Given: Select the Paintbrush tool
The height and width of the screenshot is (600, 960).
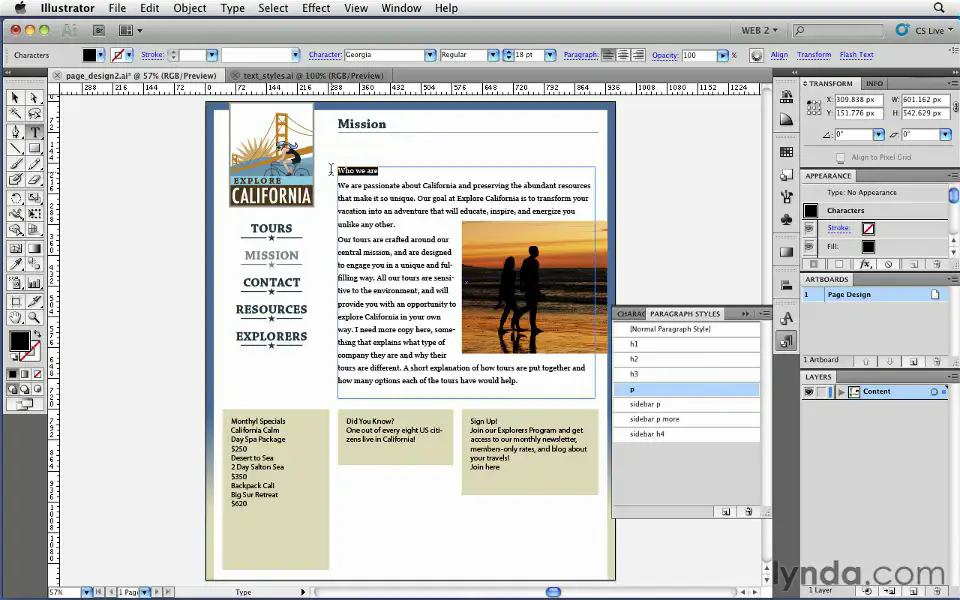Looking at the screenshot, I should [x=15, y=163].
